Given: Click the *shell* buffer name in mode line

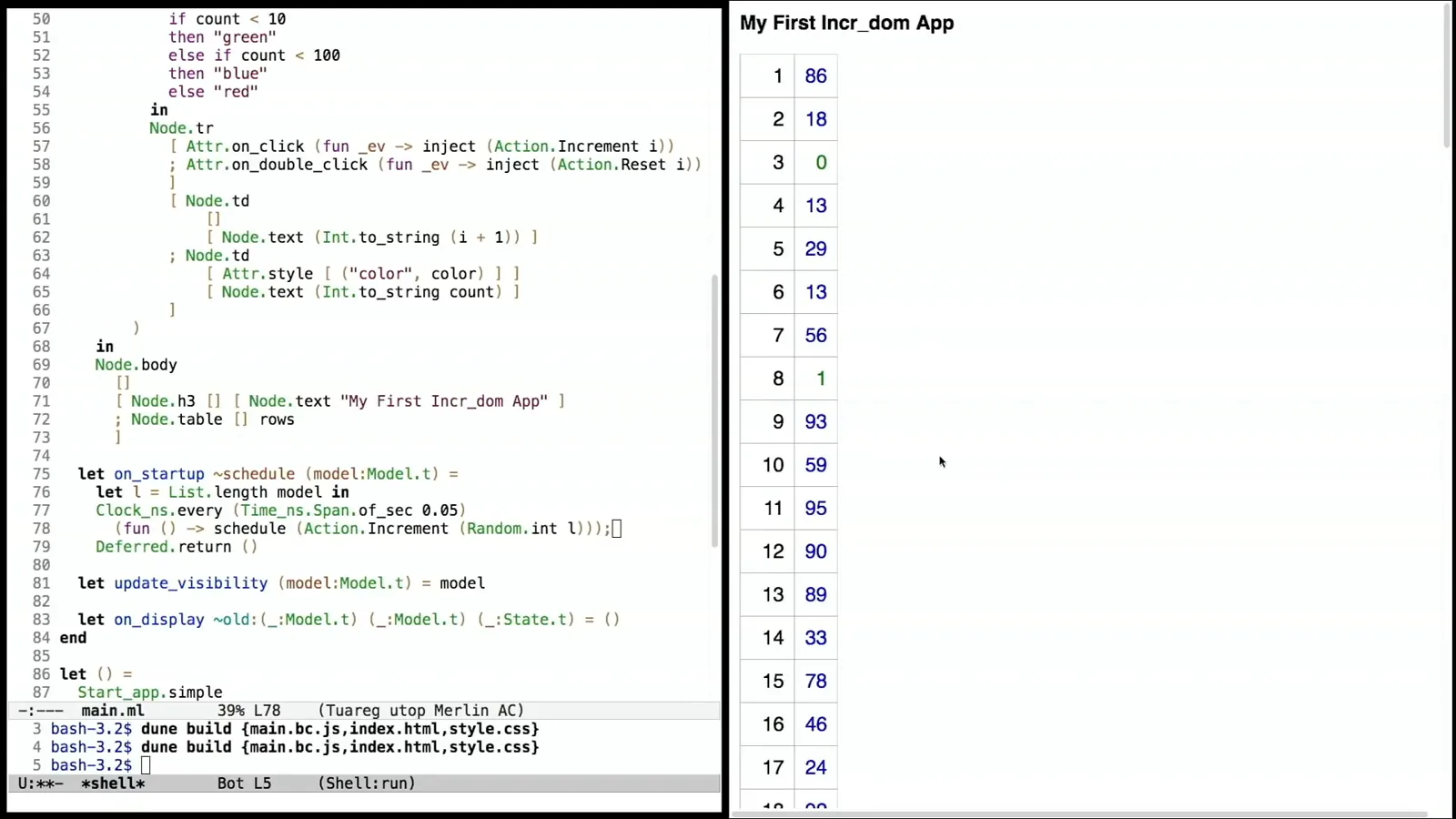Looking at the screenshot, I should click(x=113, y=784).
